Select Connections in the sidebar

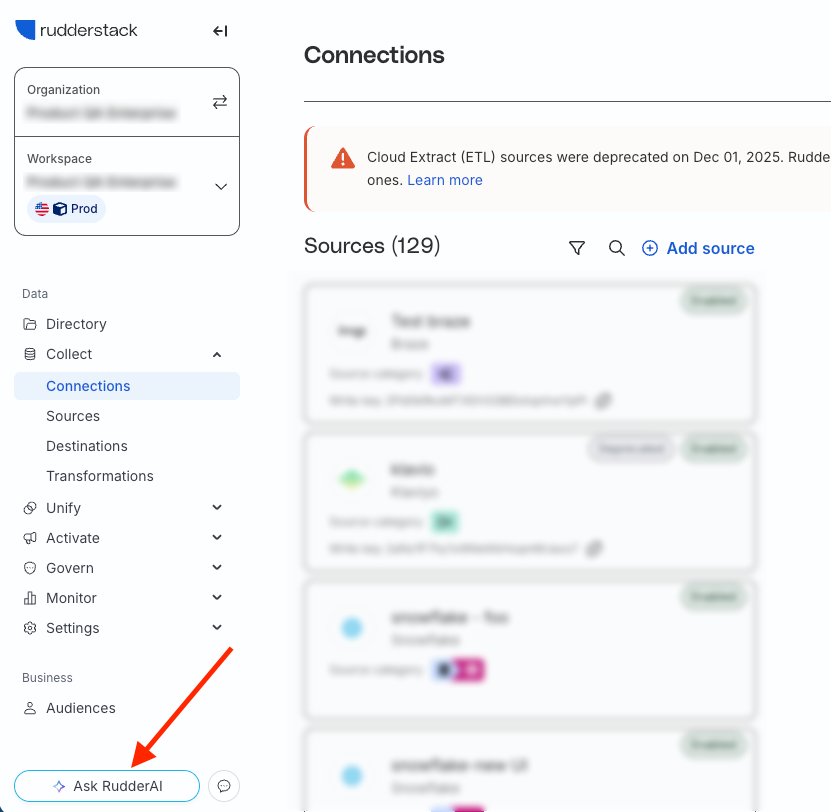pyautogui.click(x=127, y=386)
